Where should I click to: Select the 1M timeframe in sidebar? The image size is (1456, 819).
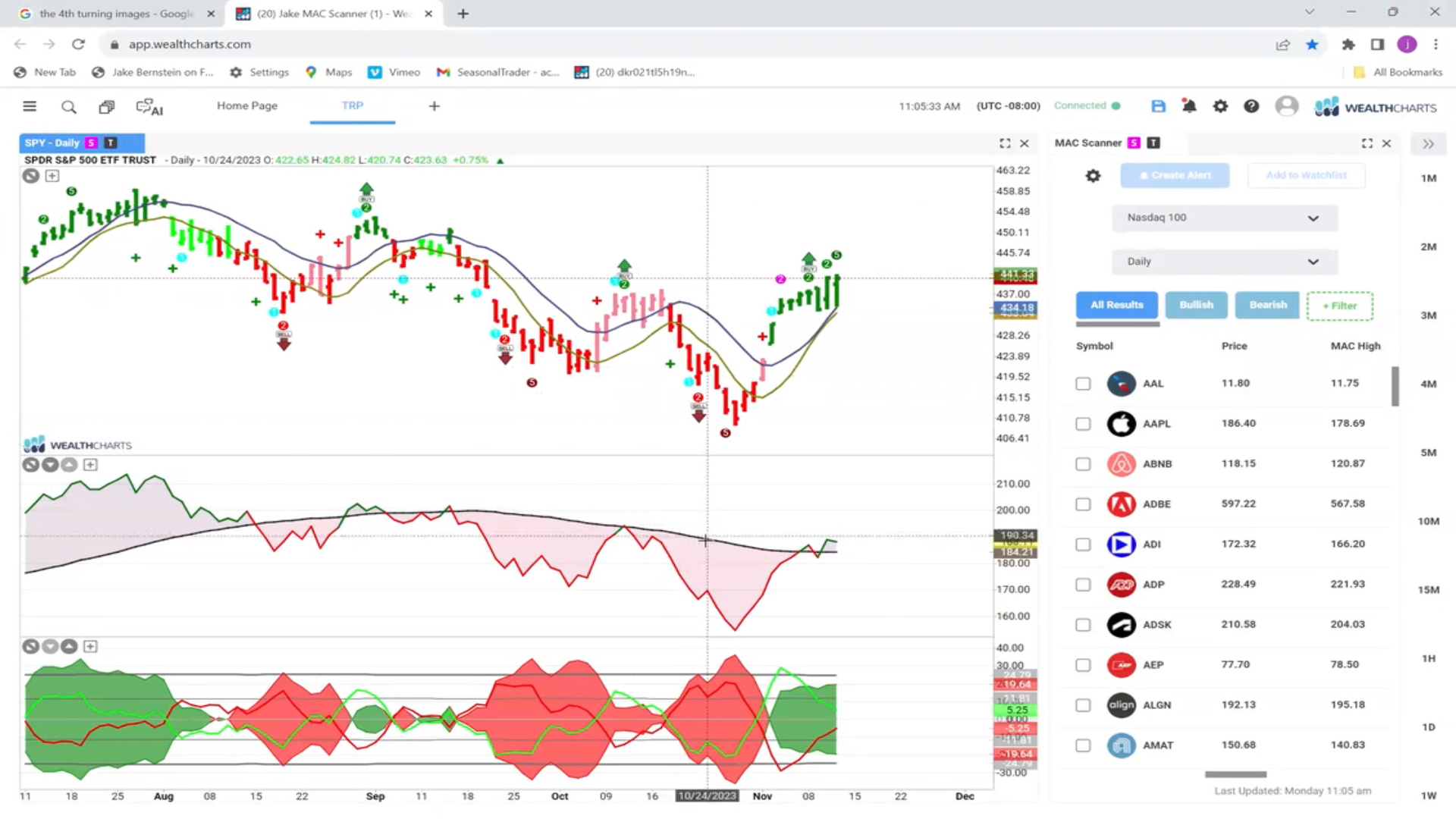pos(1429,179)
